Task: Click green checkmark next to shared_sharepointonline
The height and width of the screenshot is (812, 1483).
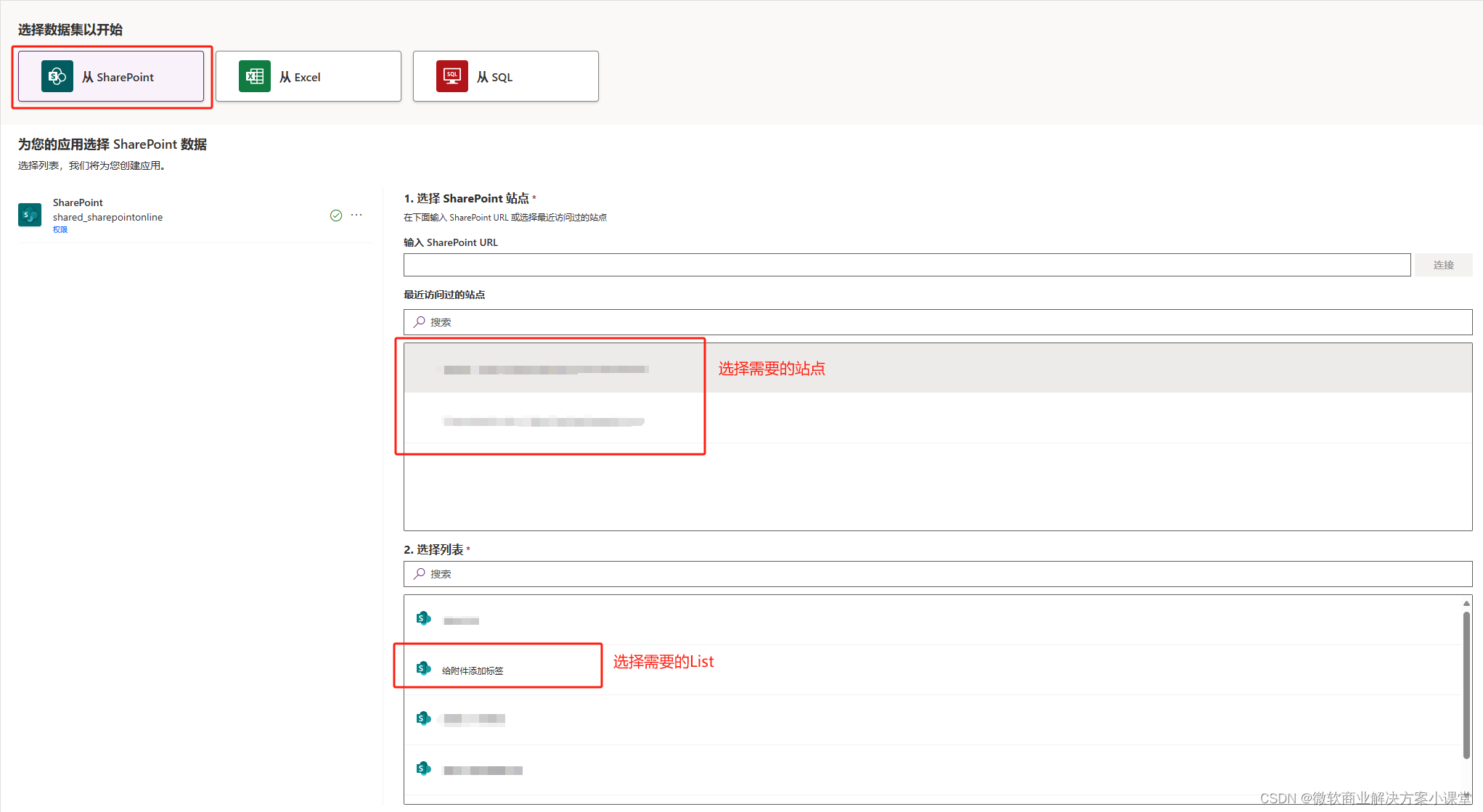Action: pos(336,216)
